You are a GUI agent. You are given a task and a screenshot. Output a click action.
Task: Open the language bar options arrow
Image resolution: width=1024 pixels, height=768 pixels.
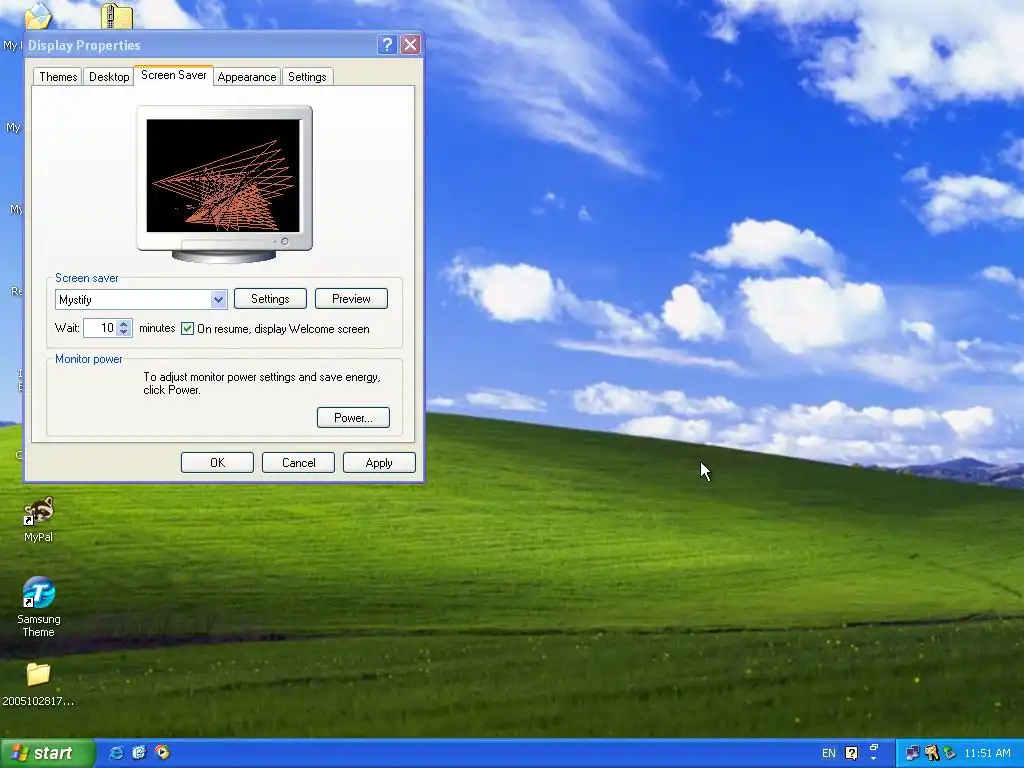[x=874, y=758]
